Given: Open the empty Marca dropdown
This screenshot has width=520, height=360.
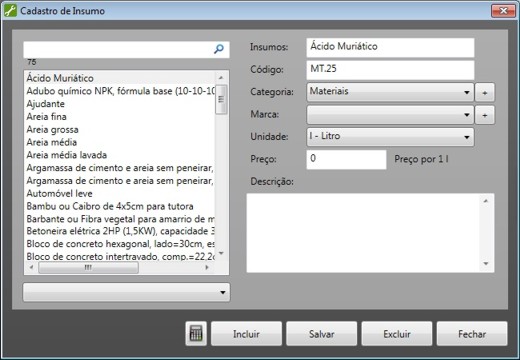Looking at the screenshot, I should click(x=390, y=115).
